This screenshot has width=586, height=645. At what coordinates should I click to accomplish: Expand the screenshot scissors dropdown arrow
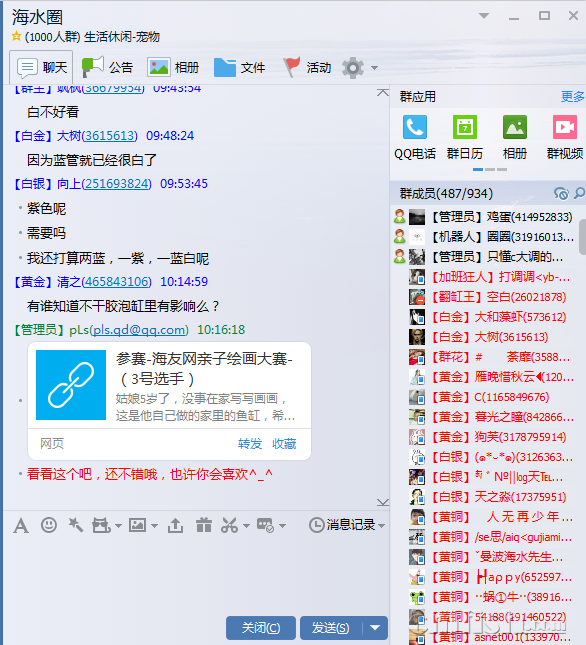point(246,526)
